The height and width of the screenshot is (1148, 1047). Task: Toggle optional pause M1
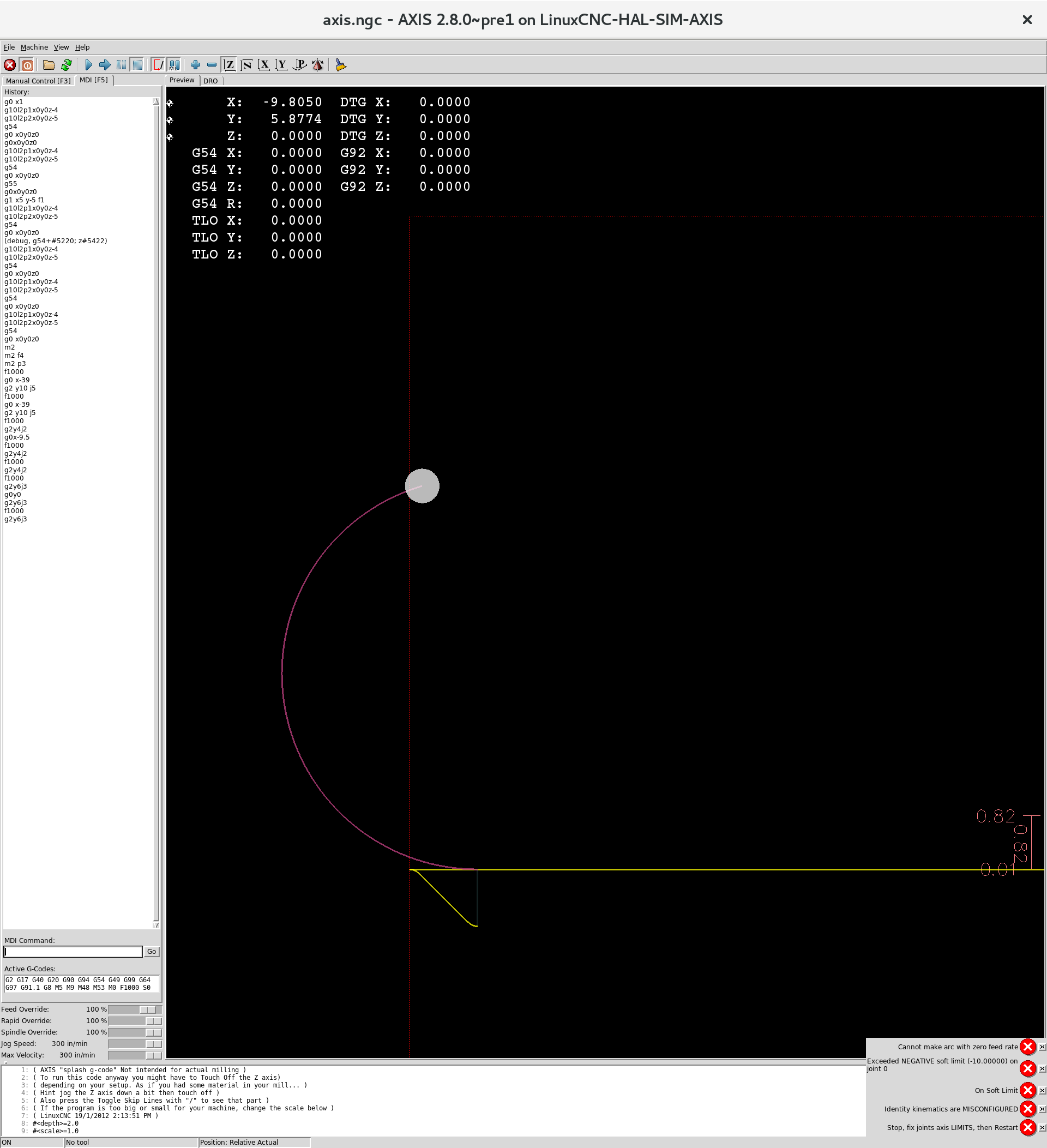pyautogui.click(x=174, y=64)
